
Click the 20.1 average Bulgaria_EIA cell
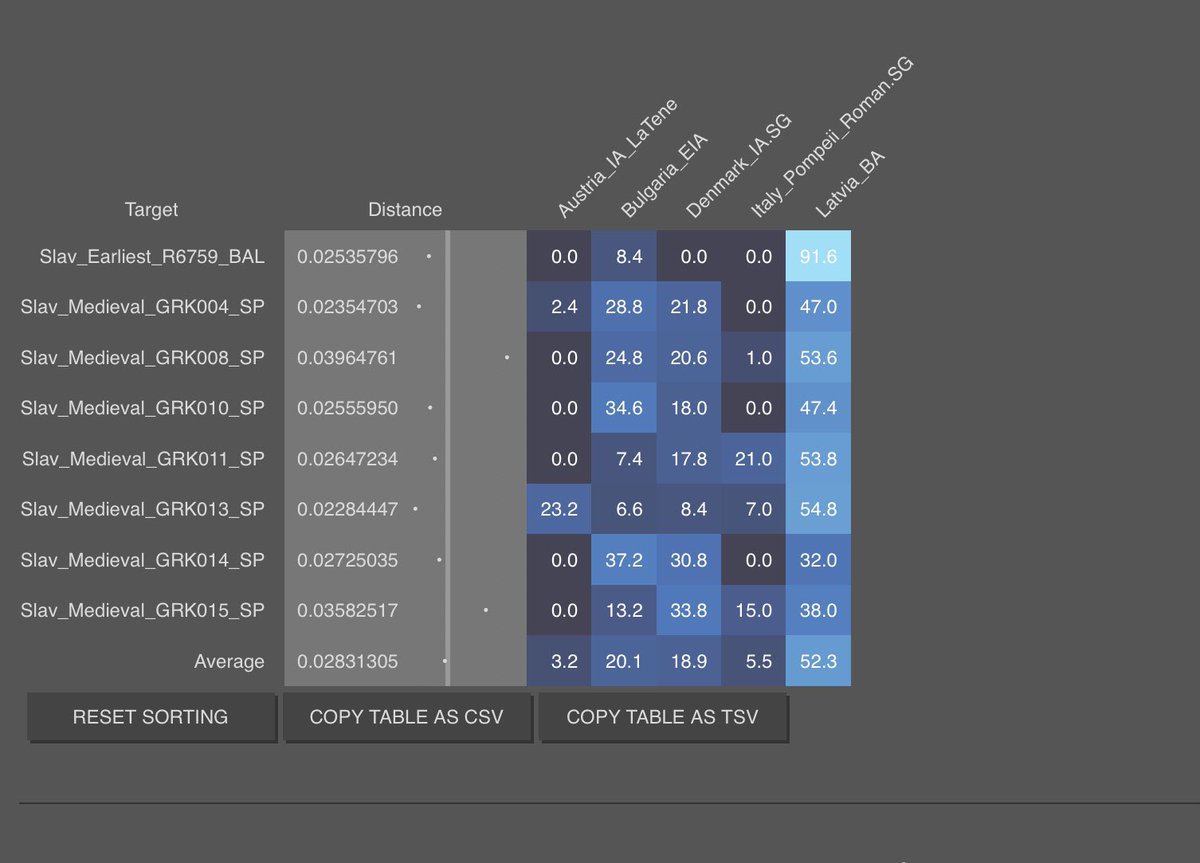pyautogui.click(x=624, y=661)
